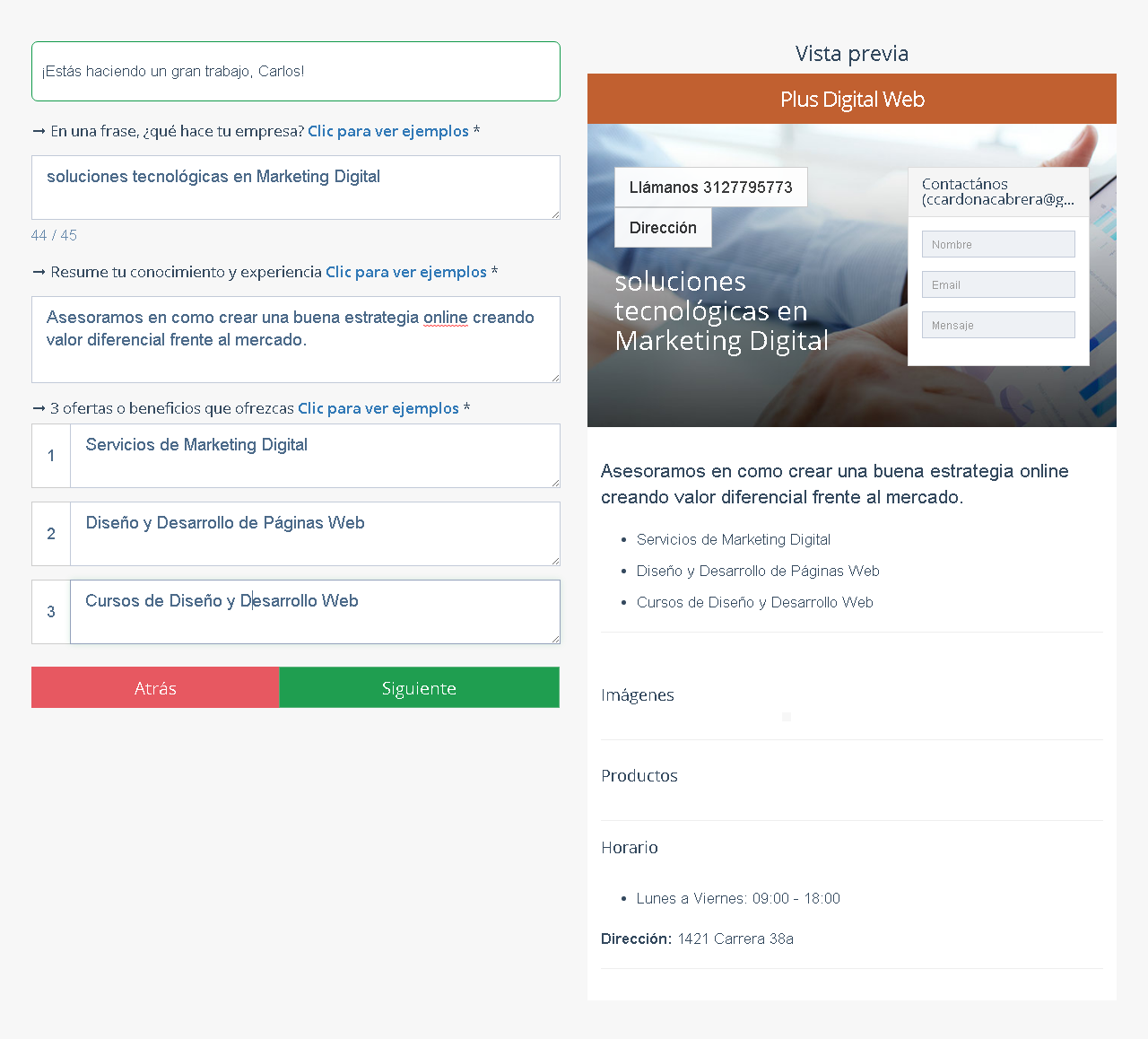
Task: Open examples for the company phrase question
Action: tap(388, 131)
